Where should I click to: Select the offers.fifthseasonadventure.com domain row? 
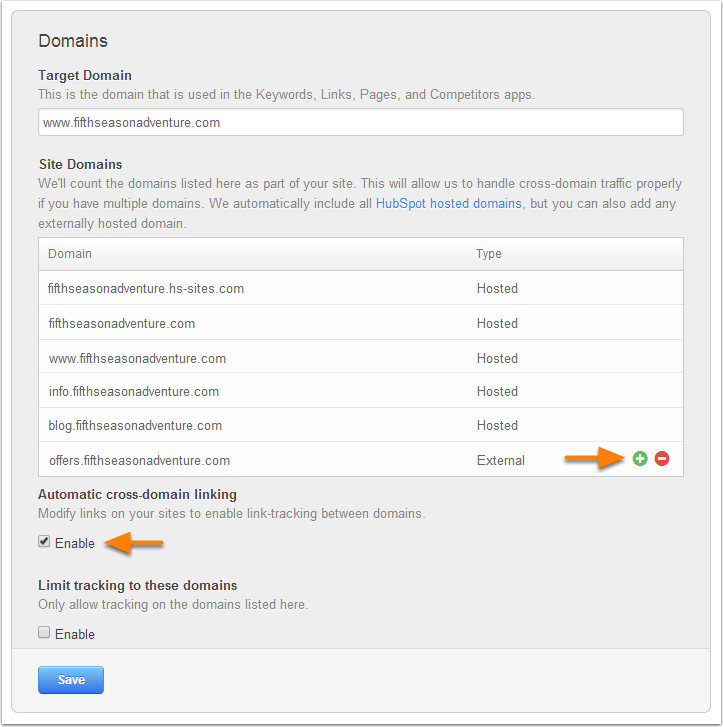coord(361,459)
